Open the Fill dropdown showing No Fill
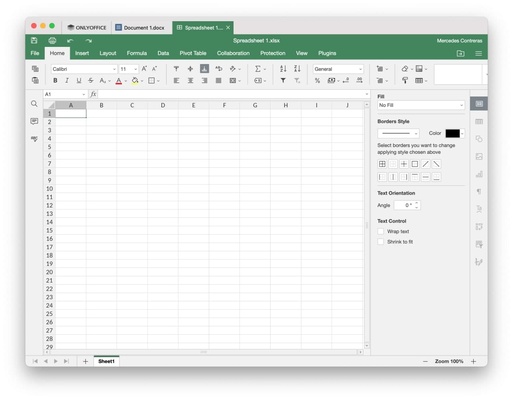Screen dimensions: 513x400 point(421,105)
